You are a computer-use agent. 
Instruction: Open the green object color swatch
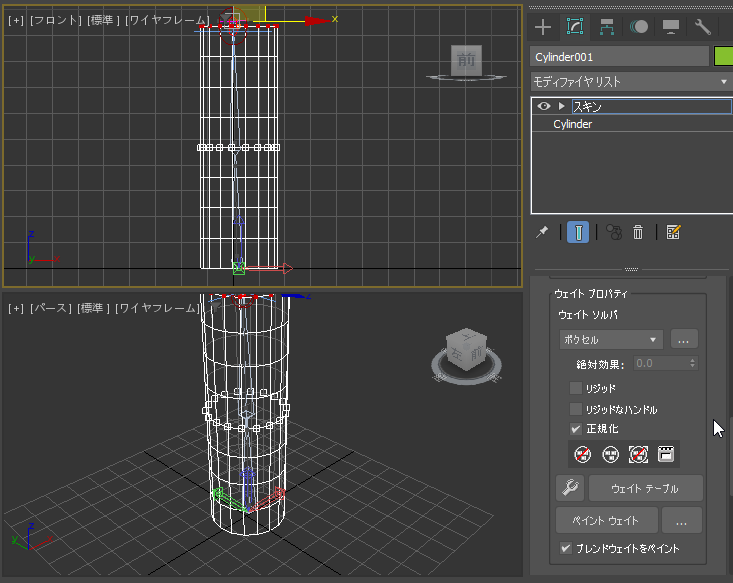point(723,57)
